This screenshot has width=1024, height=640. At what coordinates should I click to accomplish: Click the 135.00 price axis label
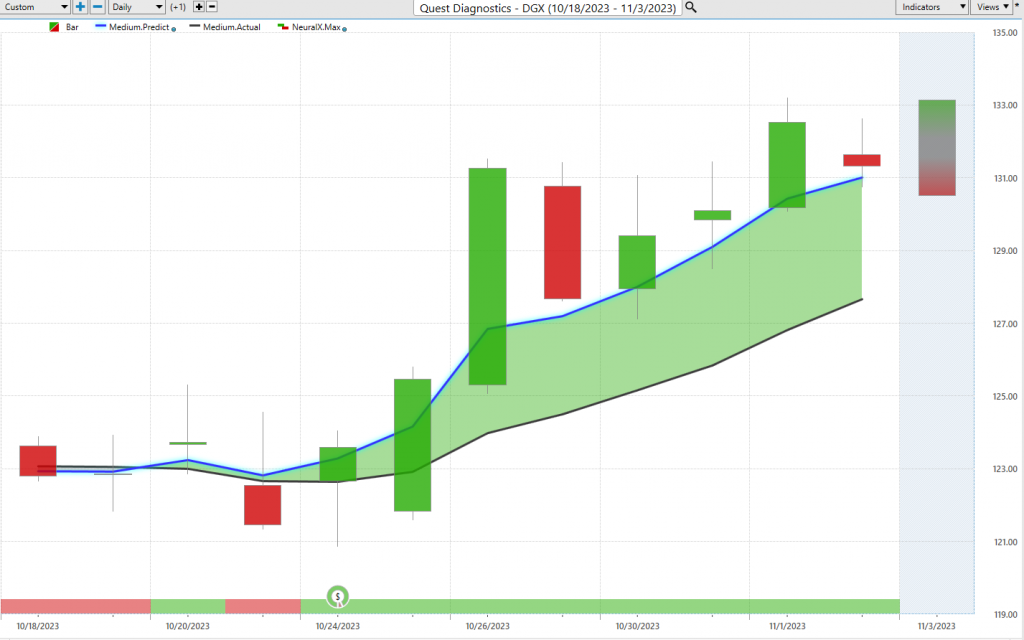coord(1005,33)
